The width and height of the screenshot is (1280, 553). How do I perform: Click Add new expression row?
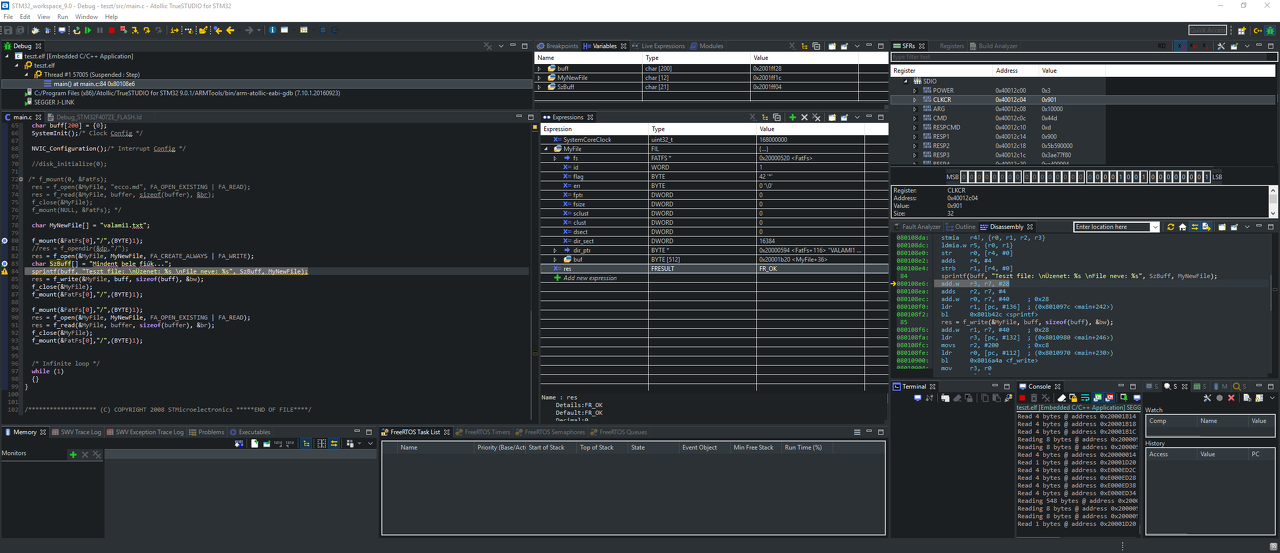(x=587, y=278)
